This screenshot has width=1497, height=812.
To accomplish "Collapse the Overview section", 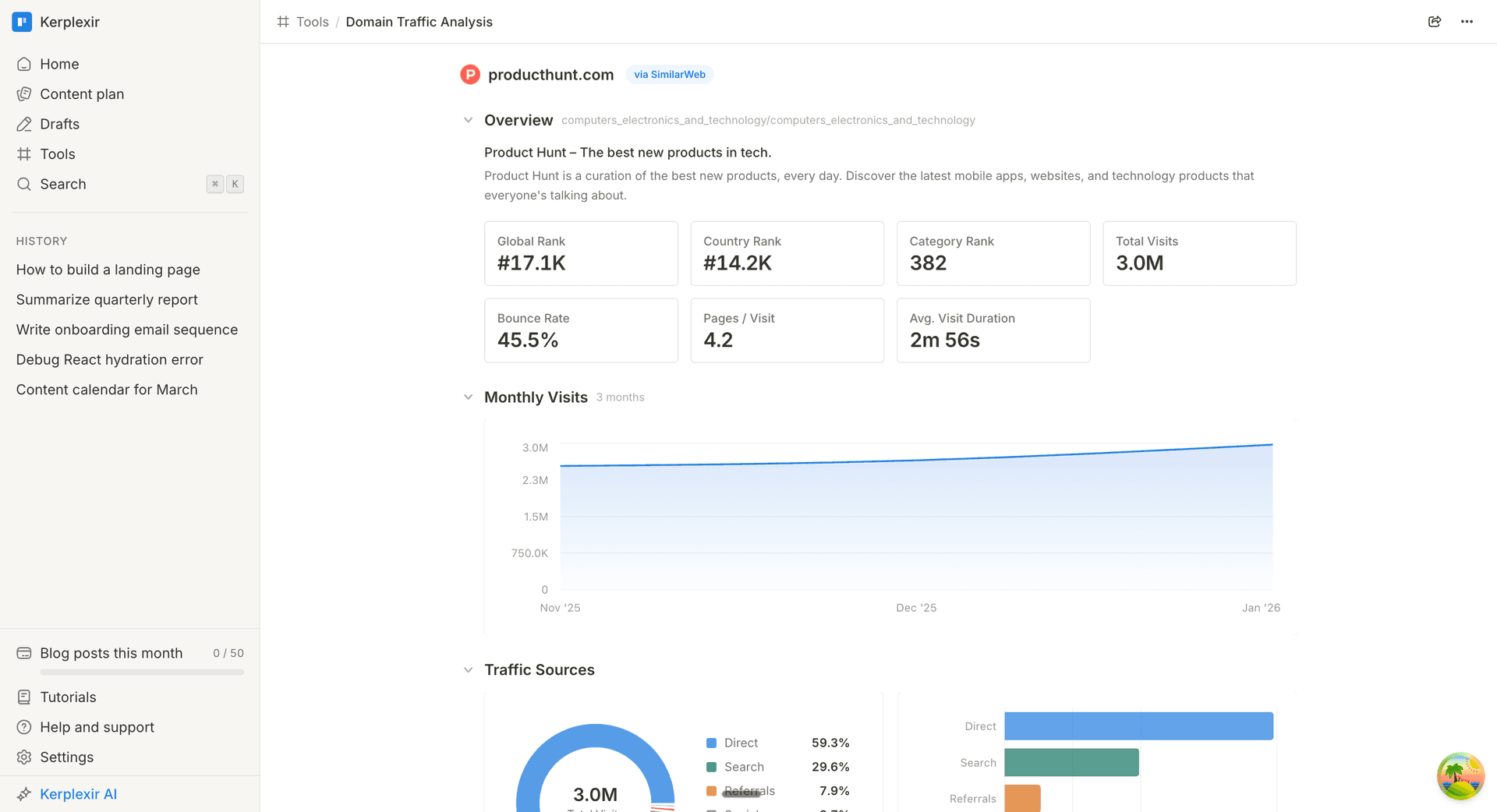I will tap(468, 121).
